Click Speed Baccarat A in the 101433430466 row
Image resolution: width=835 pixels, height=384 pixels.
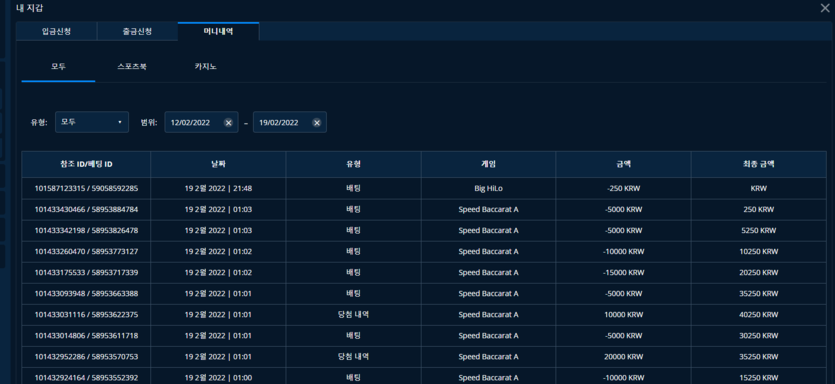click(488, 210)
